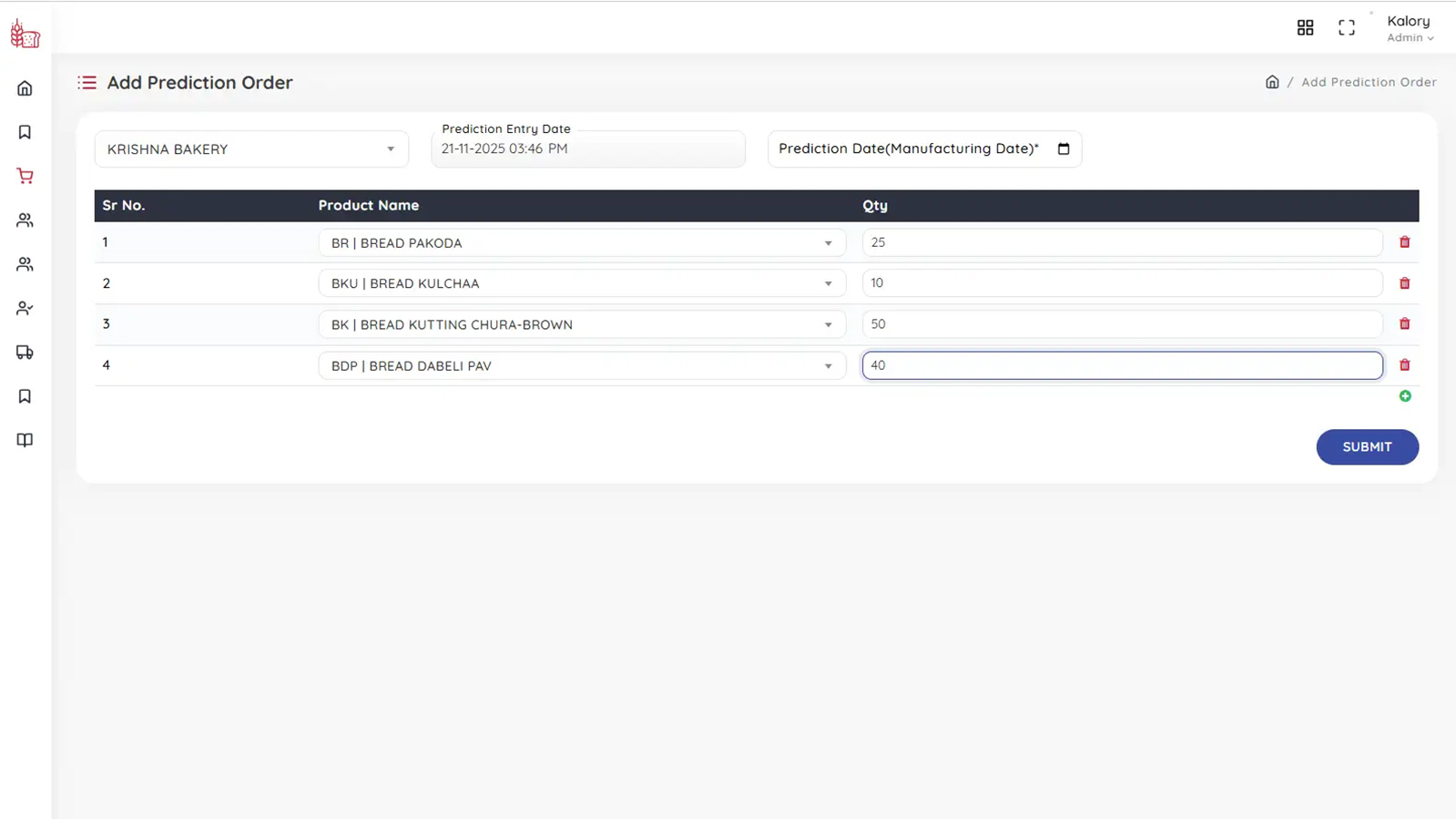Screen dimensions: 1456x819
Task: Open the apps grid icon
Action: coord(1305,28)
